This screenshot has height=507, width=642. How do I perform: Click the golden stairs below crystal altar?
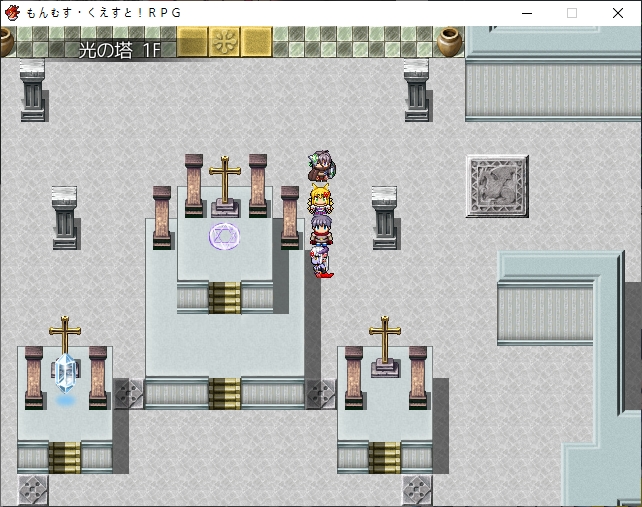[65, 457]
